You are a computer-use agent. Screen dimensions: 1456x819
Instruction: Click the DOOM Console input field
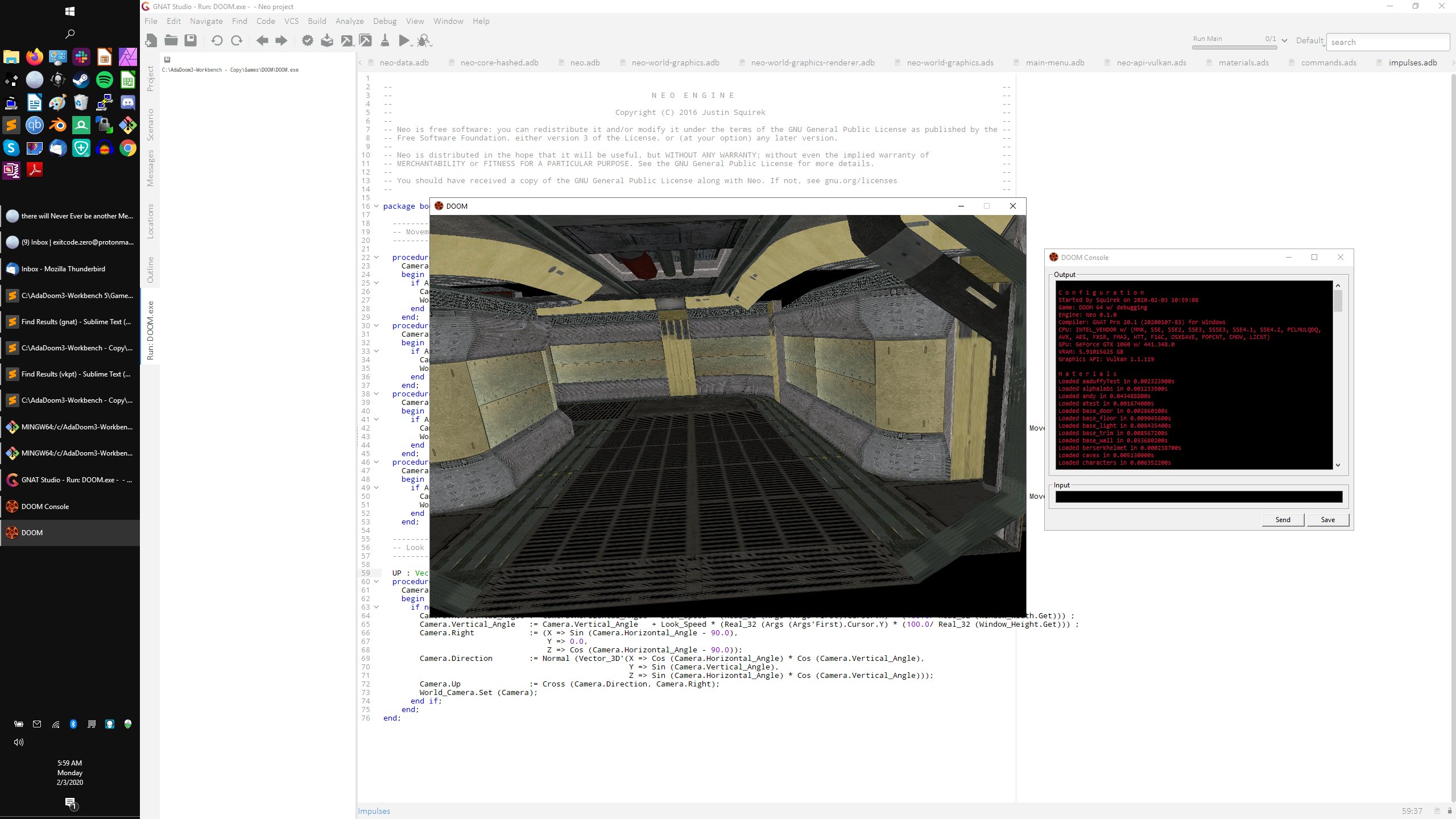click(x=1199, y=497)
